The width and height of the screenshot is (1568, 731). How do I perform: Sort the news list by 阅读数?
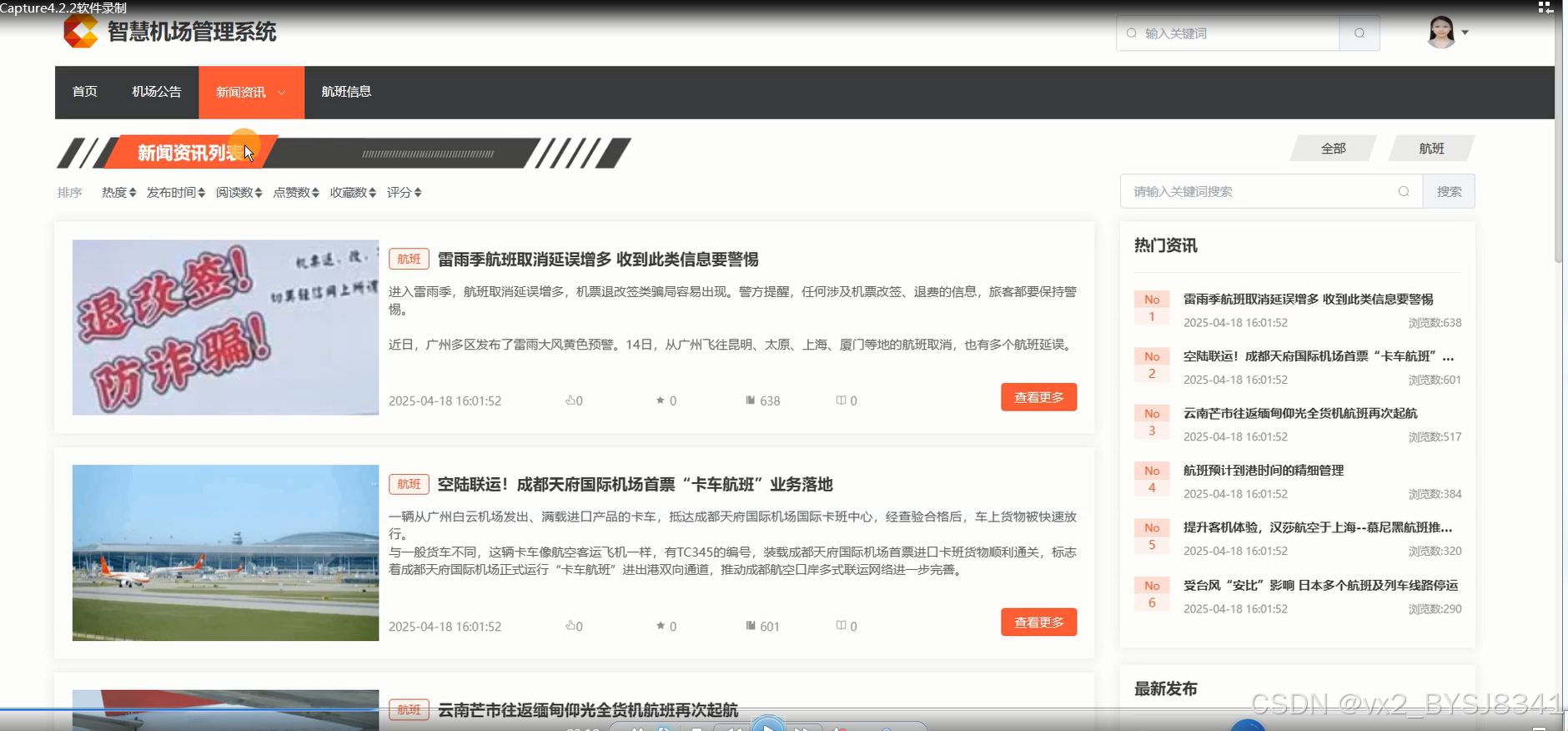(239, 193)
